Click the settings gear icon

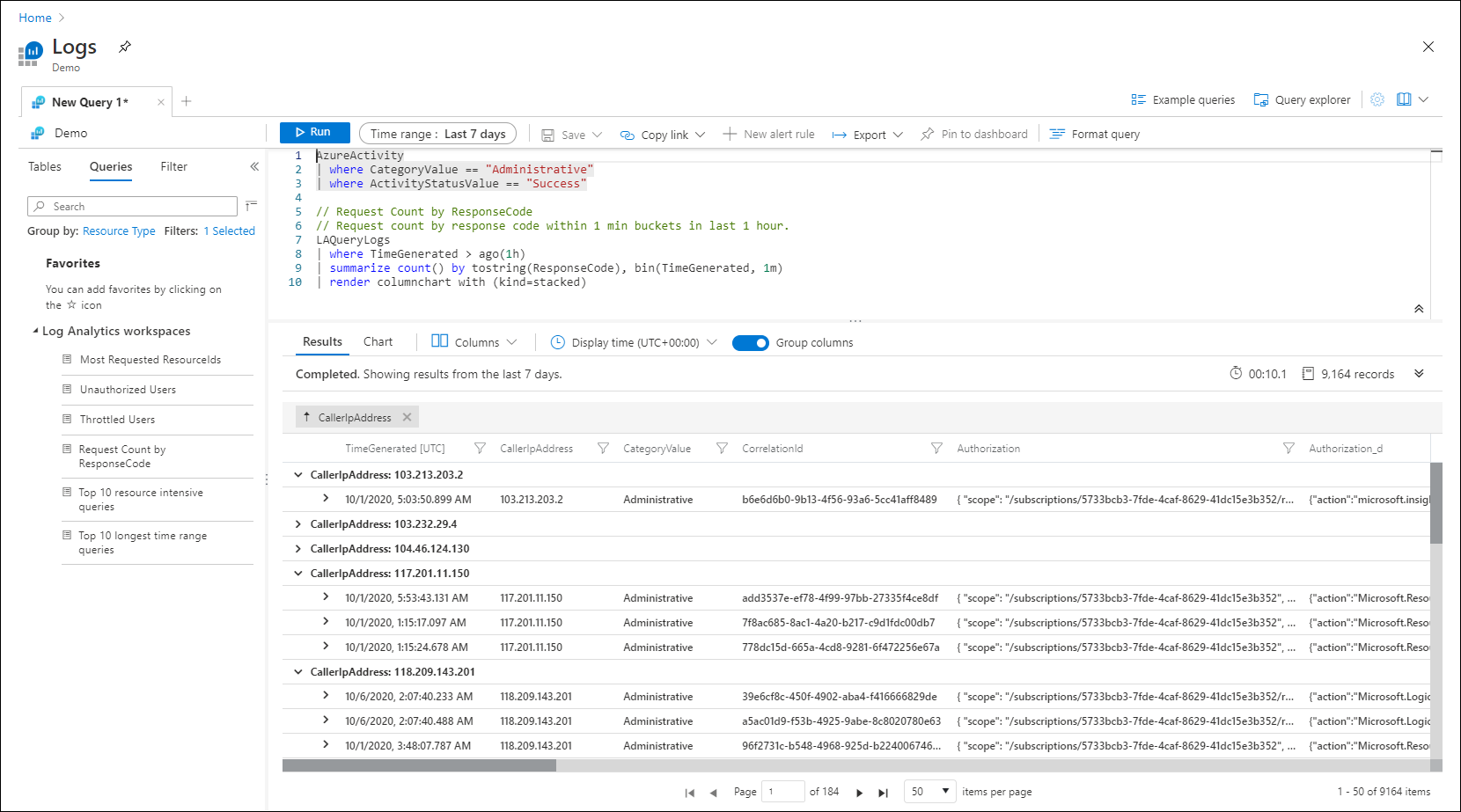1377,99
